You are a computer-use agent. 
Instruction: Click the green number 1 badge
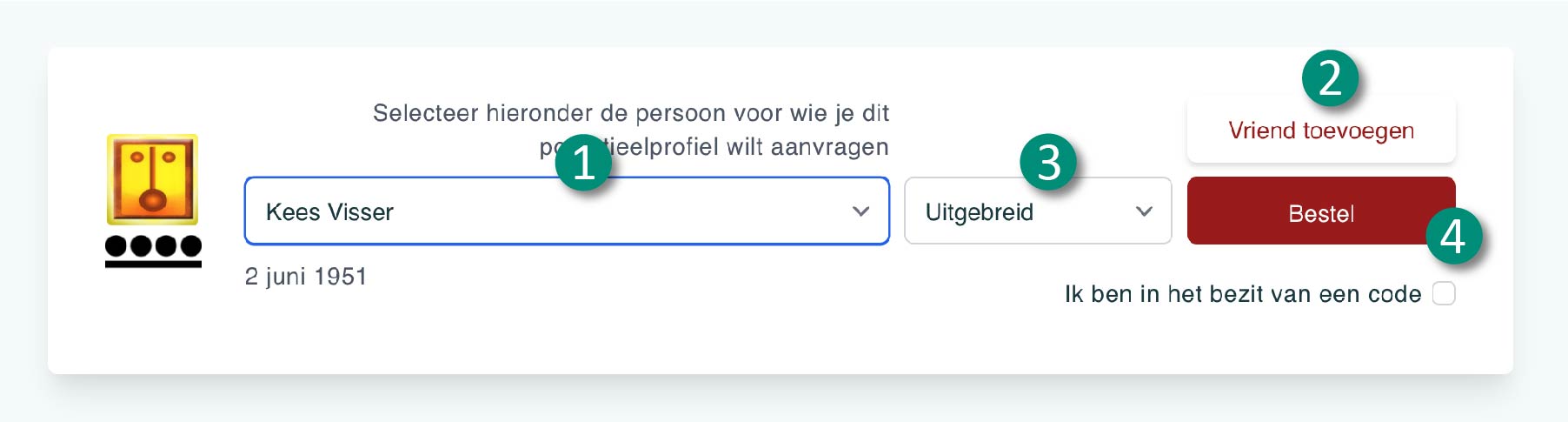(x=582, y=162)
